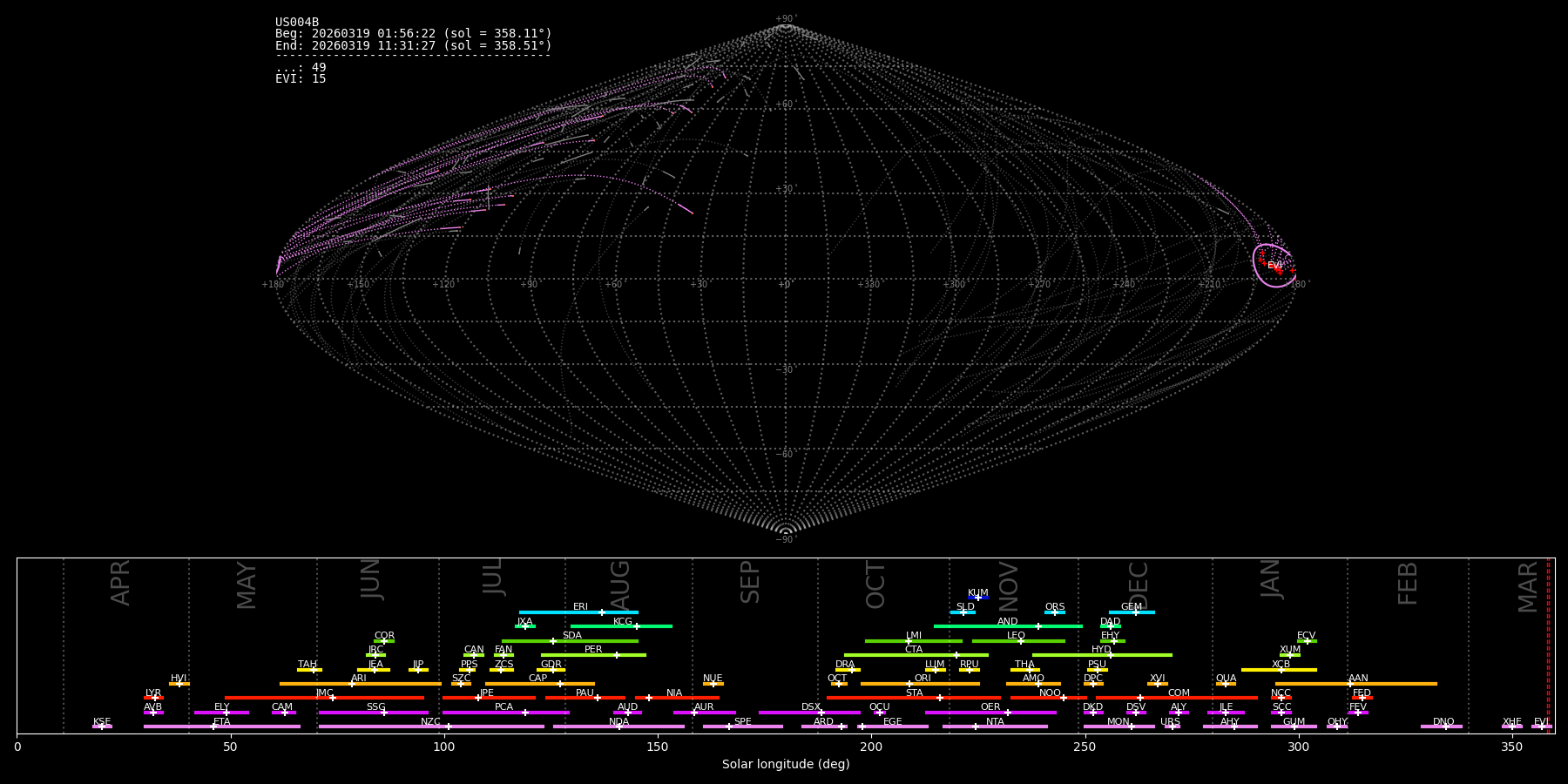1568x784 pixels.
Task: Click the SPE shower label
Action: click(x=743, y=722)
